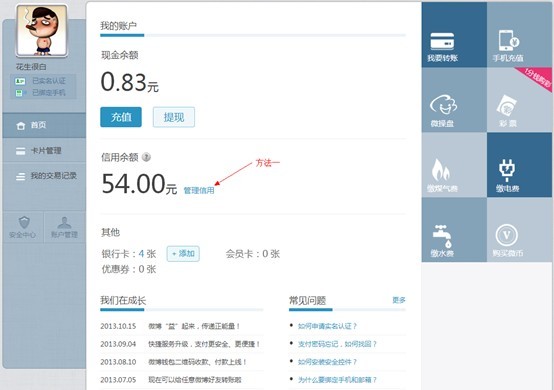The image size is (554, 390).
Task: Click the bank card count 4 张
Action: (x=147, y=254)
